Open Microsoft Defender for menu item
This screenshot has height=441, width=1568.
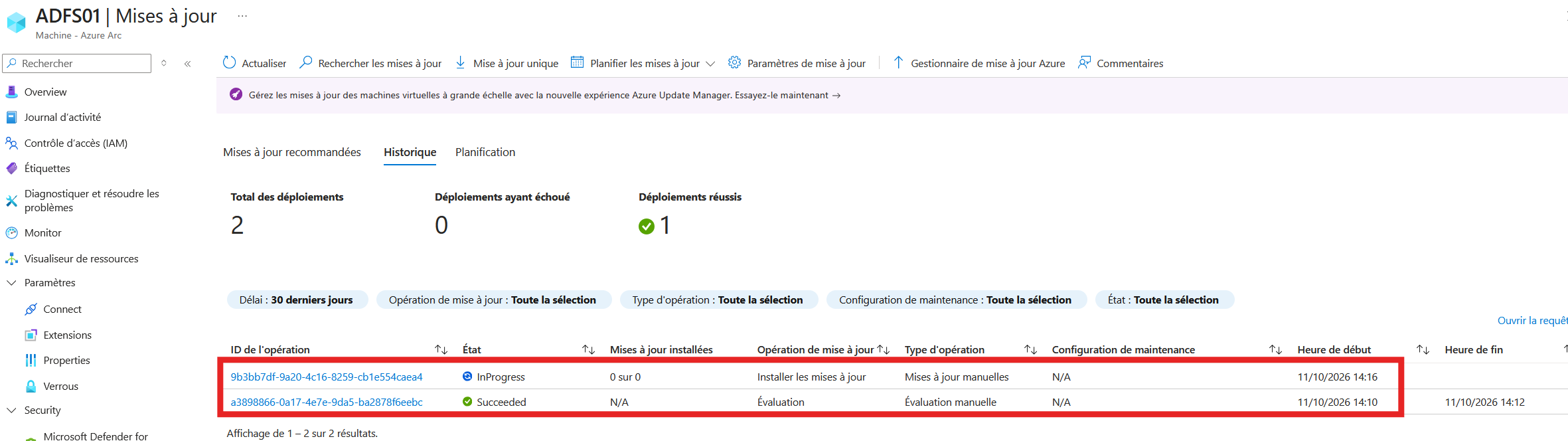pyautogui.click(x=96, y=436)
